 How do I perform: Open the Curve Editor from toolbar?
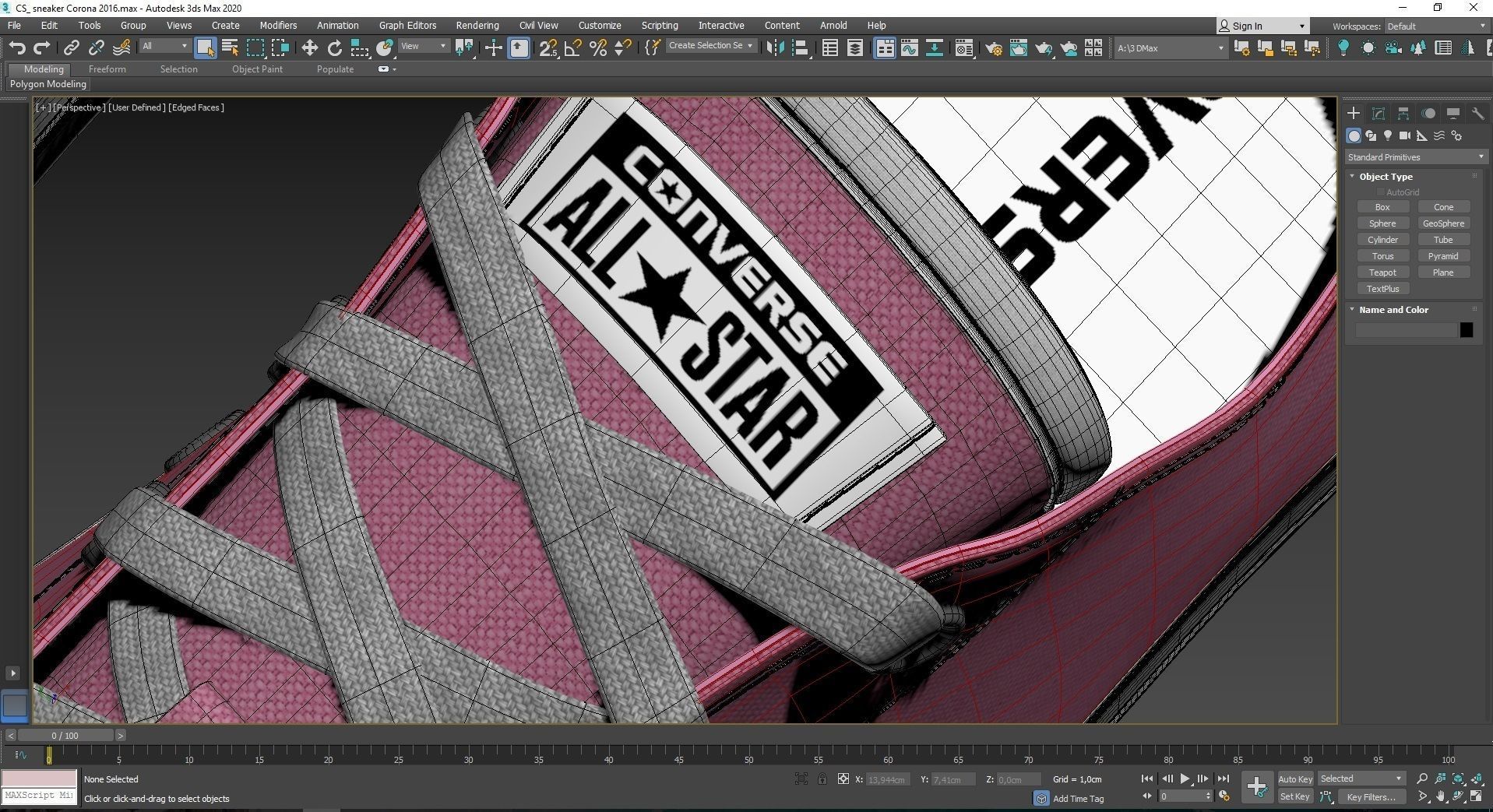tap(909, 48)
